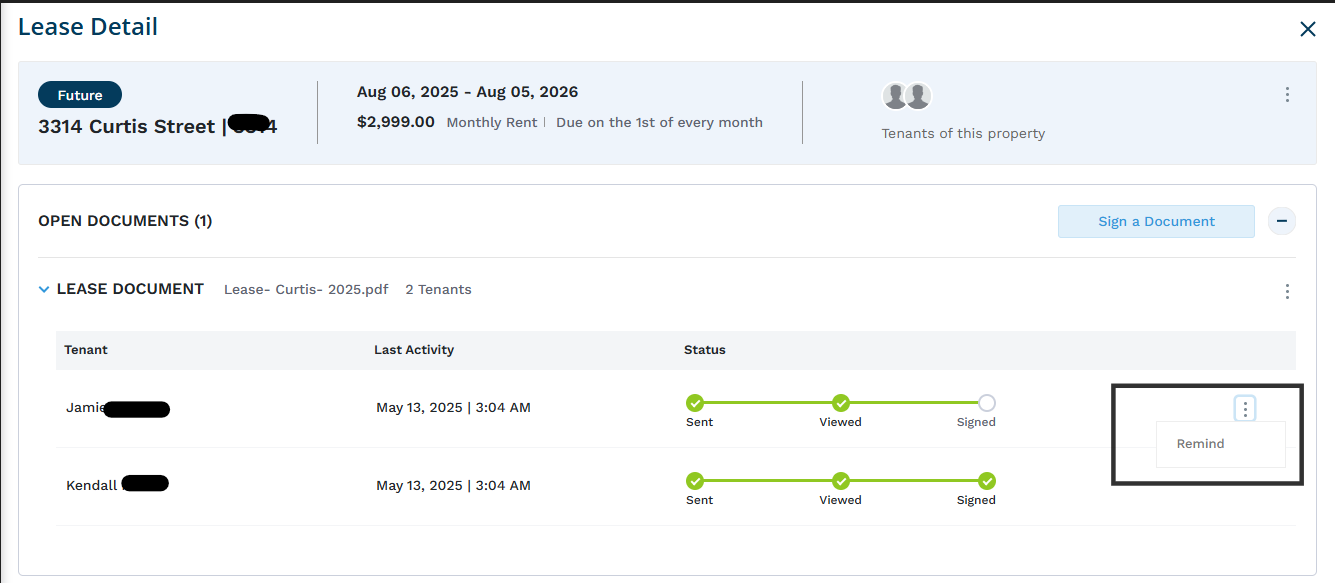
Task: Click the Sign a Document button
Action: point(1156,221)
